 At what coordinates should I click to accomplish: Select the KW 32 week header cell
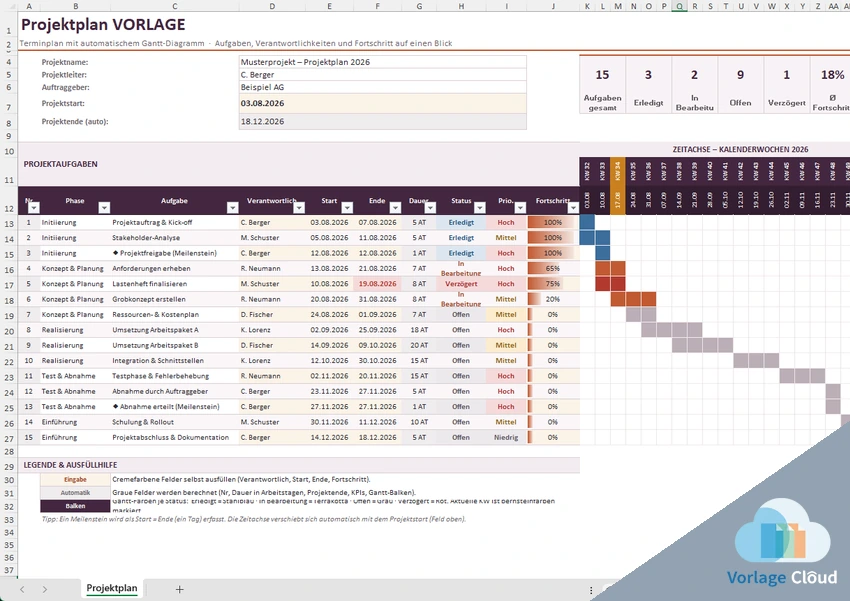pos(587,172)
